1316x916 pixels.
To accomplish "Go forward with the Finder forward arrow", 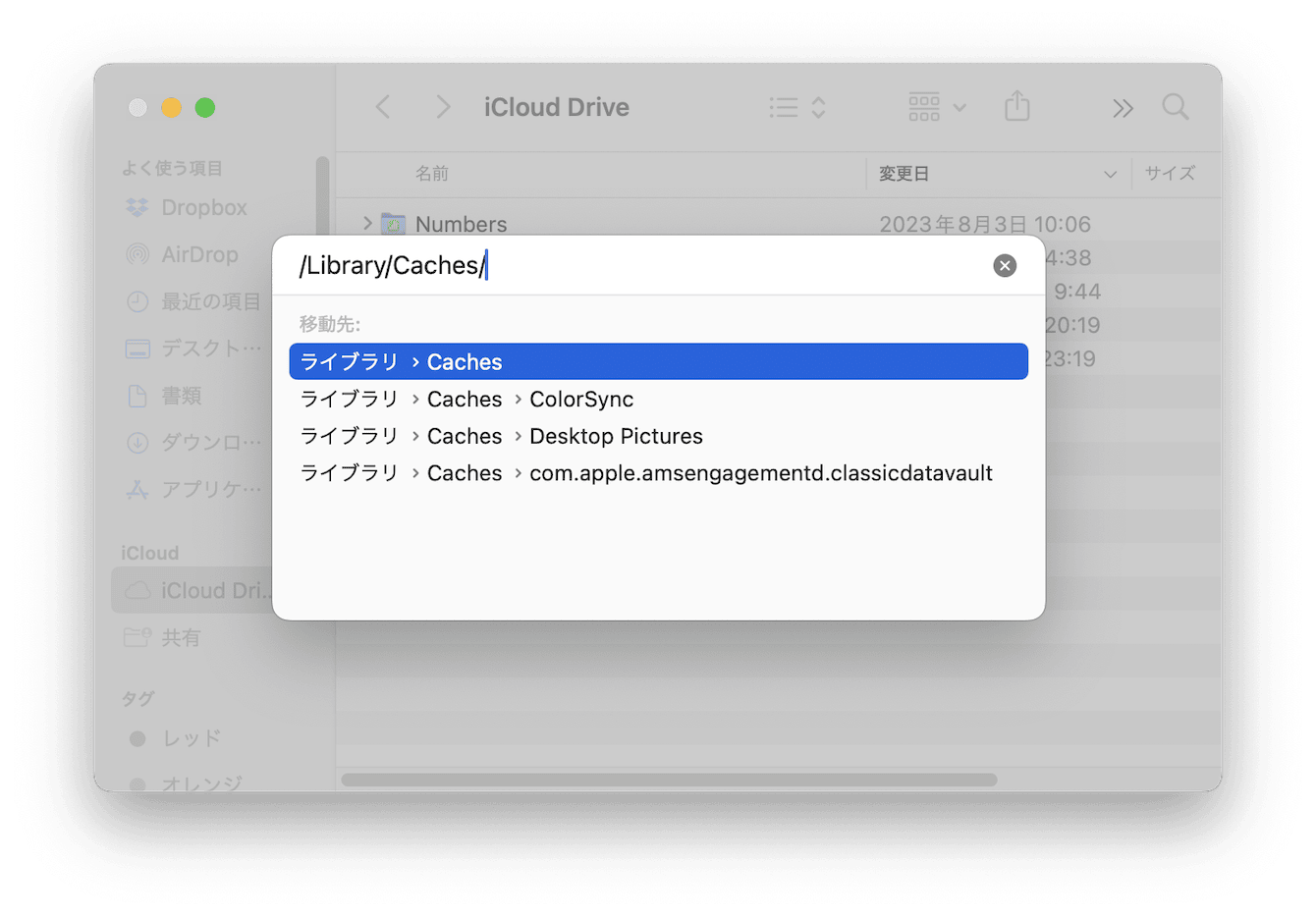I will click(x=443, y=107).
